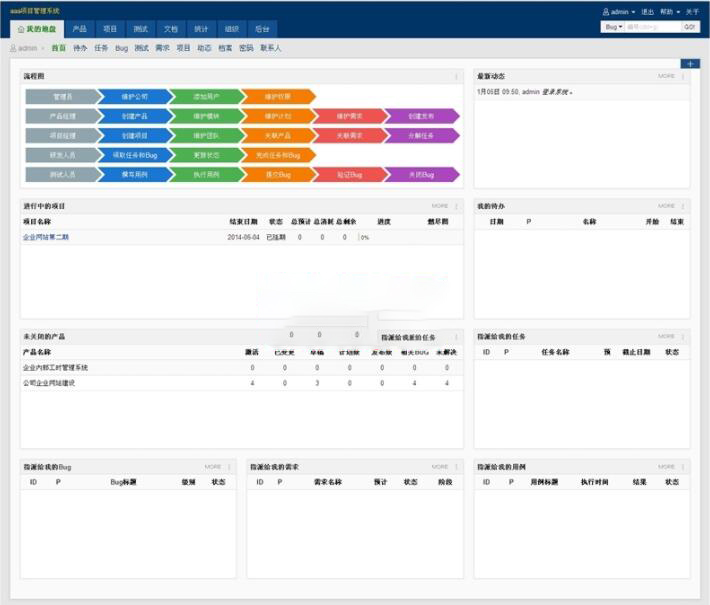This screenshot has width=710, height=605.
Task: Expand the admin user dropdown at top right
Action: (619, 12)
